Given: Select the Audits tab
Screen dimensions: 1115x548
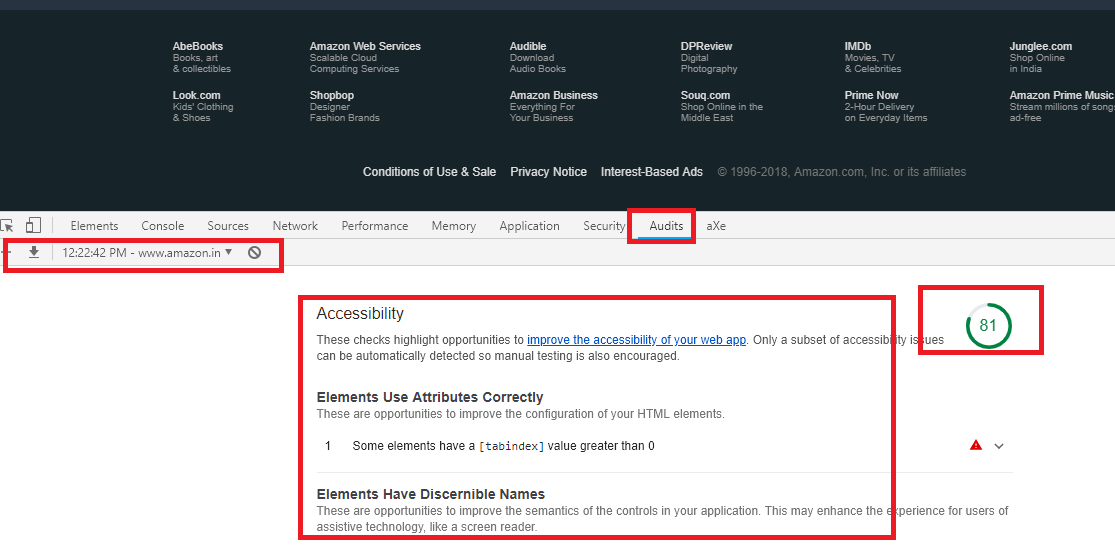Looking at the screenshot, I should point(666,226).
